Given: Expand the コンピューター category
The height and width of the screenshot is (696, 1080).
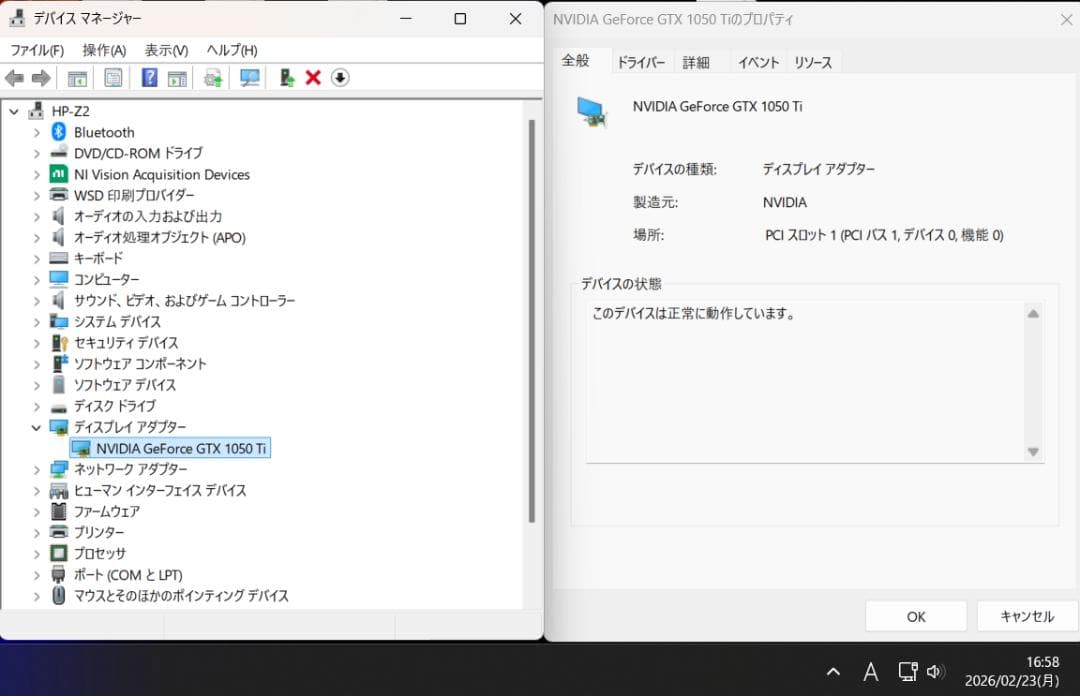Looking at the screenshot, I should 37,280.
